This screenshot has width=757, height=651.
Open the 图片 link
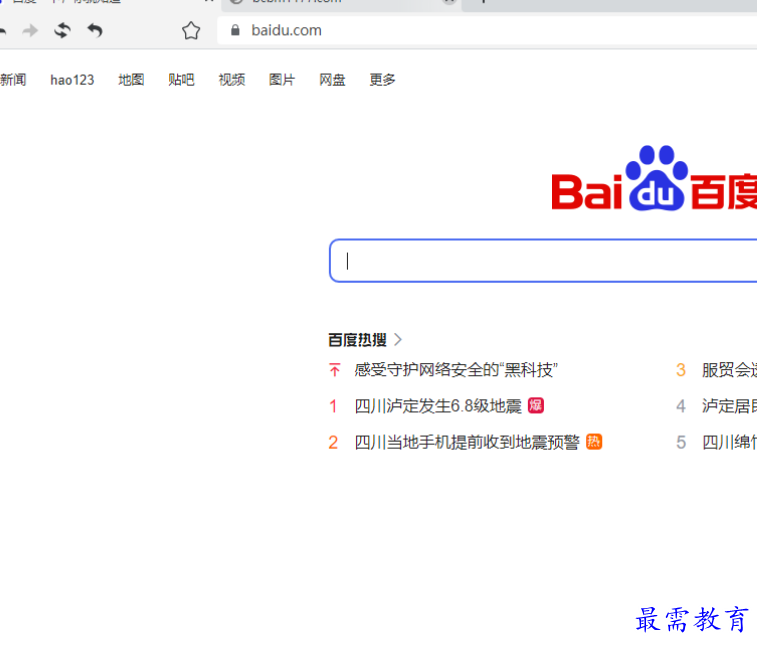point(282,80)
